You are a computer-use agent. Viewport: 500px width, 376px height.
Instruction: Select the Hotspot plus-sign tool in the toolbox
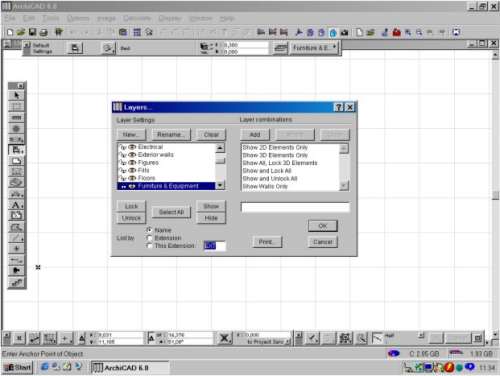[16, 249]
